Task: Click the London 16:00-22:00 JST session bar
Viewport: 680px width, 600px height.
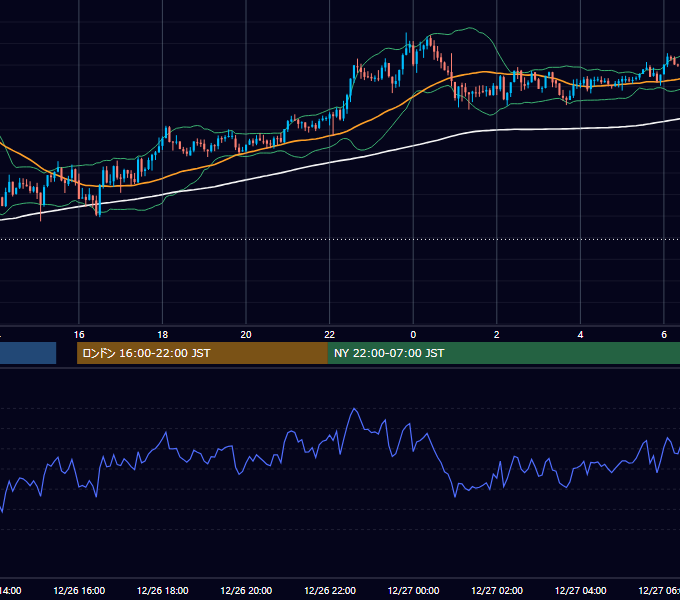Action: (202, 353)
